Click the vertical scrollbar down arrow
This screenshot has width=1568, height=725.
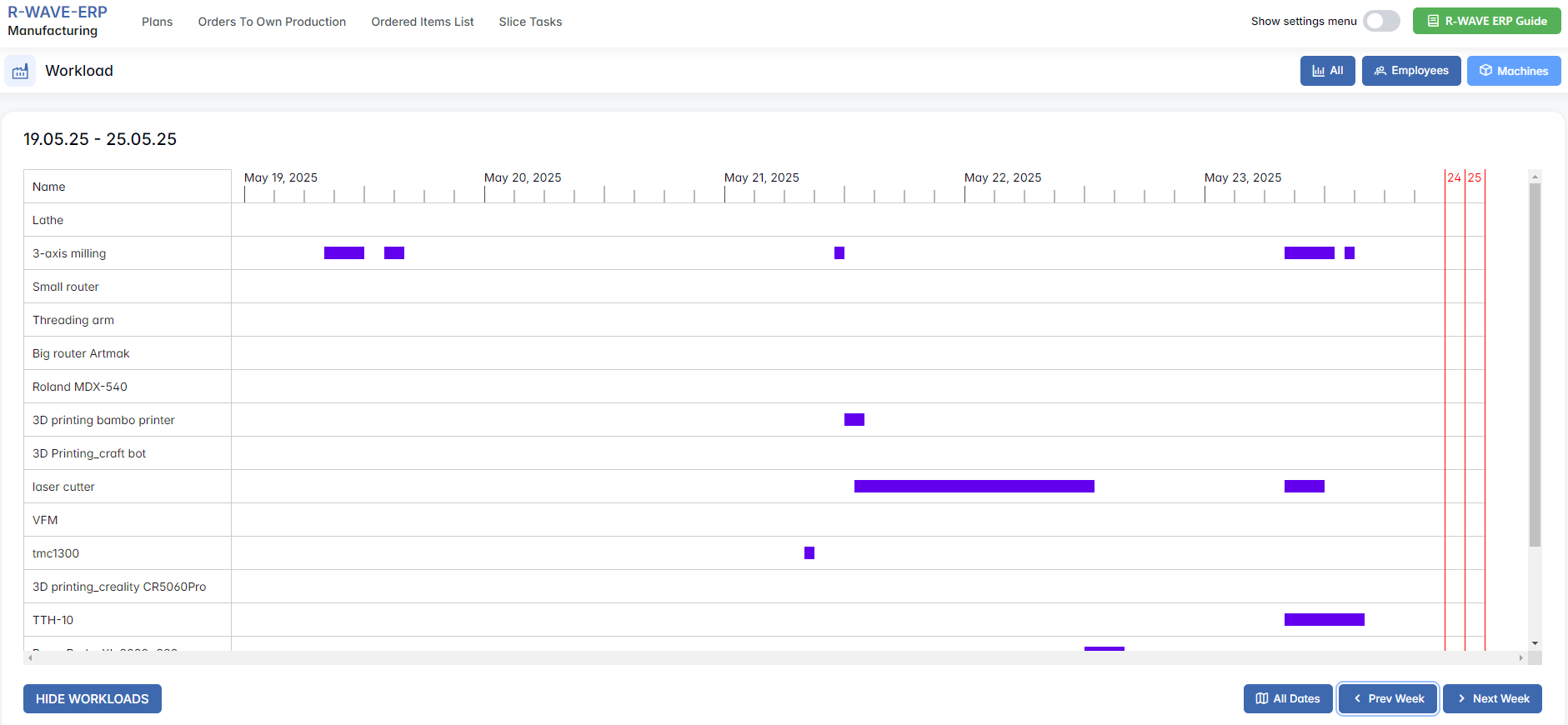point(1535,643)
